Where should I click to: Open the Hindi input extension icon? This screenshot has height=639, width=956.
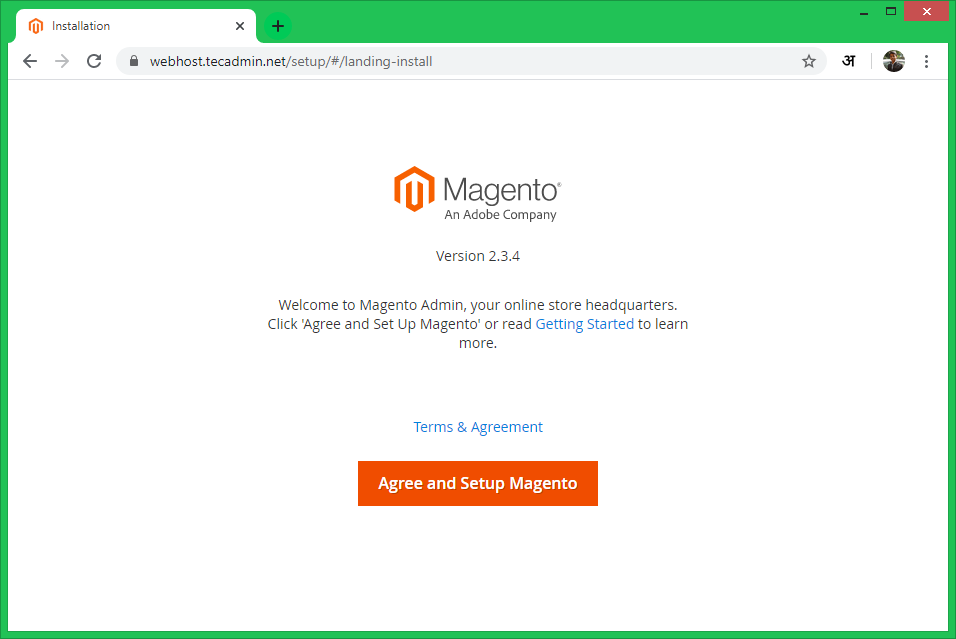[848, 61]
